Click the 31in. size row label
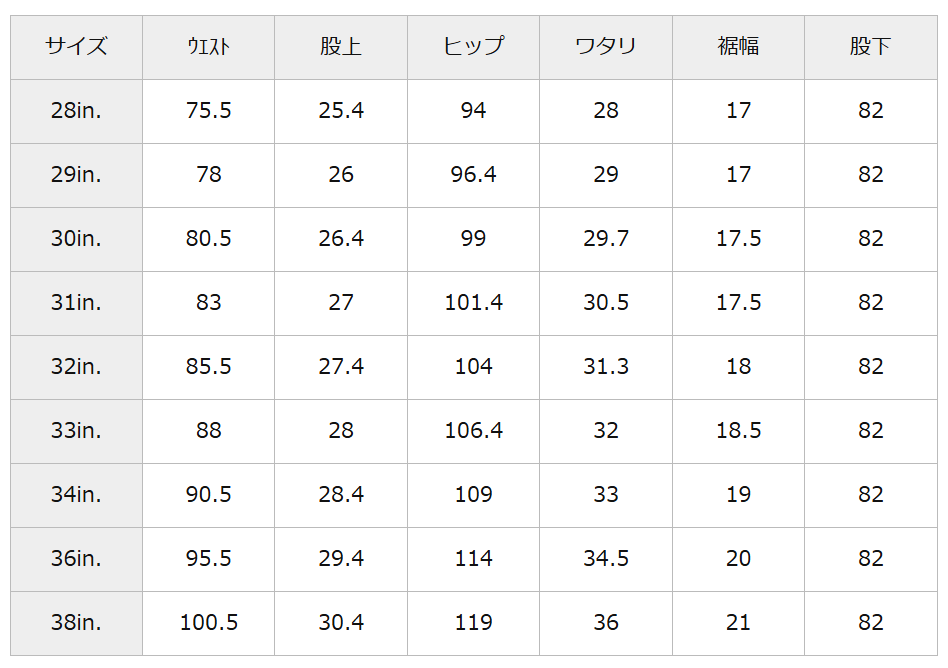 pos(76,302)
